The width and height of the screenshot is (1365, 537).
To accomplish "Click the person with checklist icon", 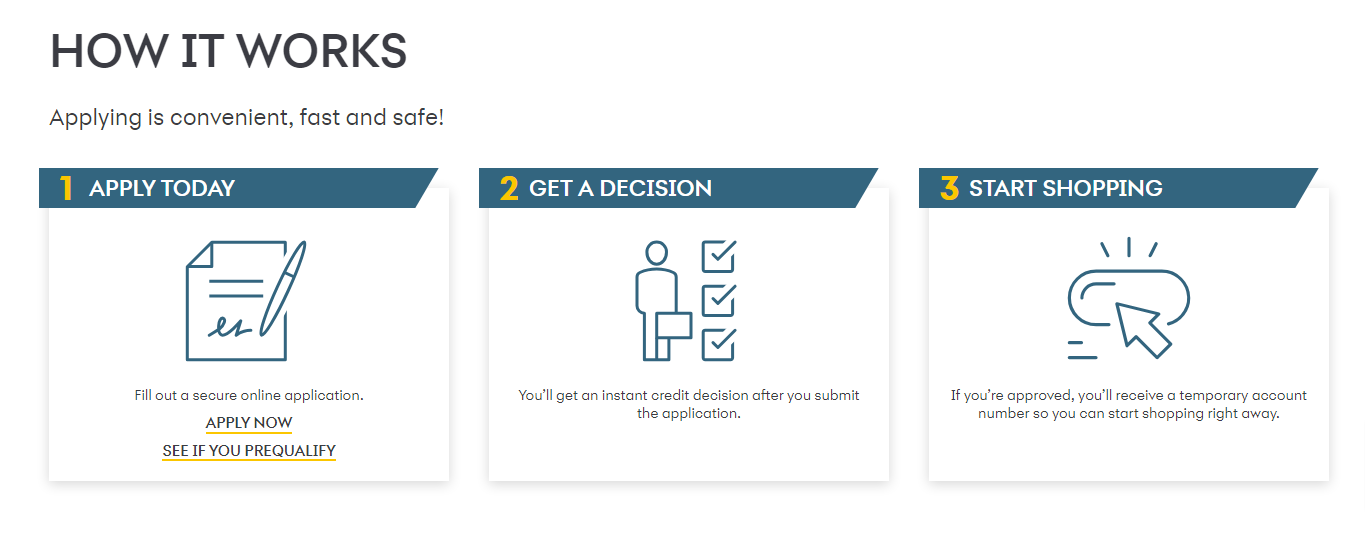I will [686, 300].
